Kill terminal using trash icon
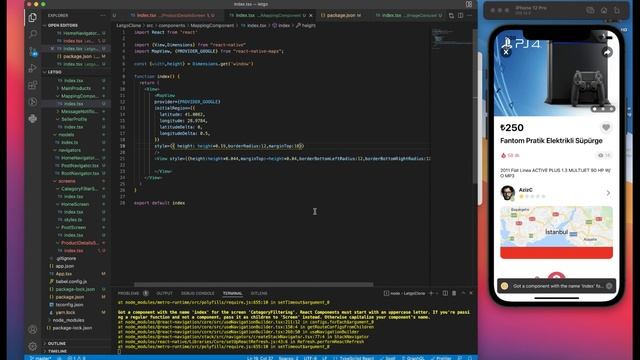 (x=454, y=293)
